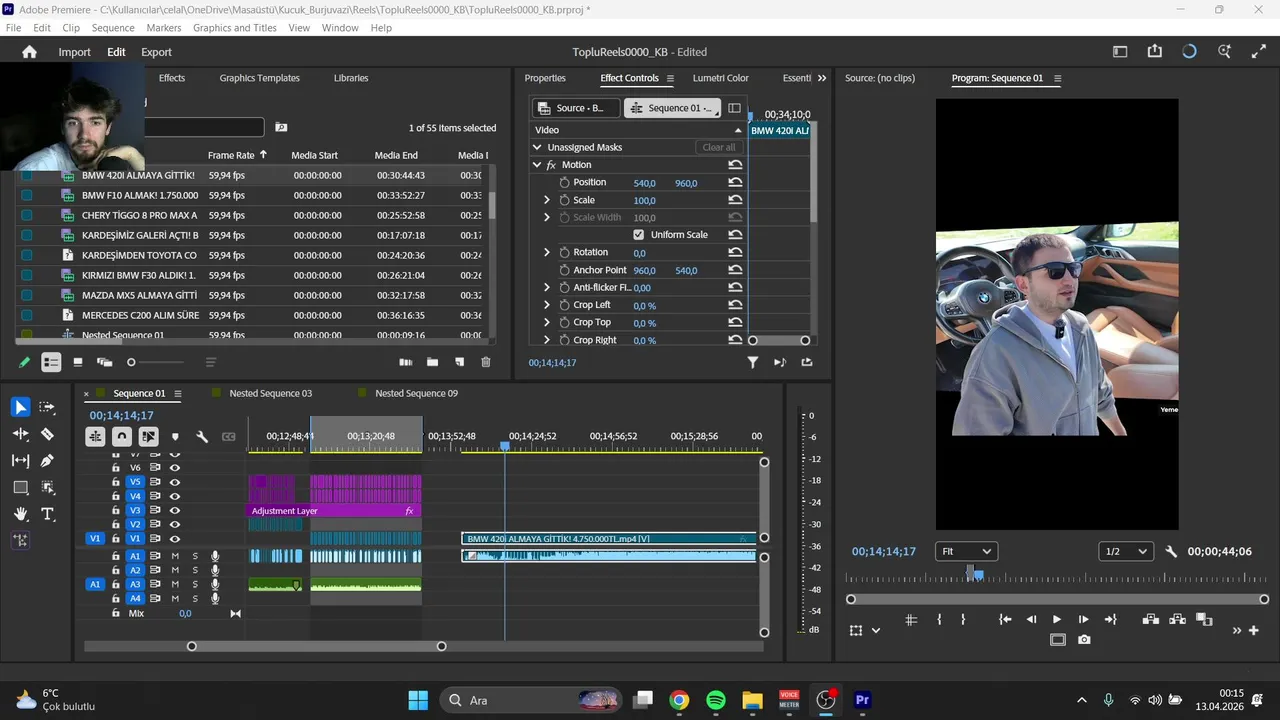Click the Export Frame camera icon

1084,640
